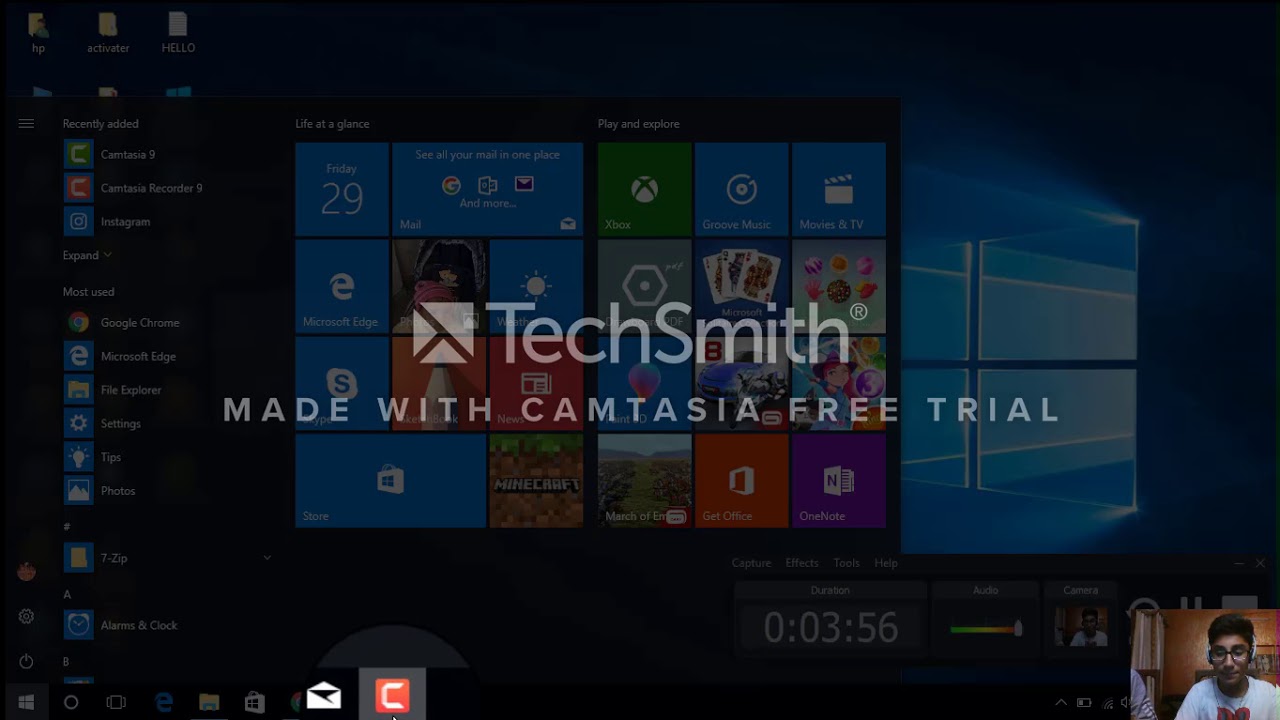This screenshot has width=1280, height=720.
Task: Open Task View on the taskbar
Action: point(116,703)
